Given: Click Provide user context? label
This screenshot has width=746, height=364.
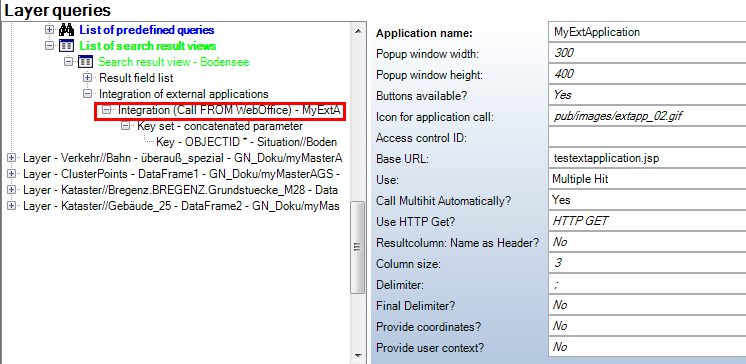Looking at the screenshot, I should pyautogui.click(x=430, y=348).
